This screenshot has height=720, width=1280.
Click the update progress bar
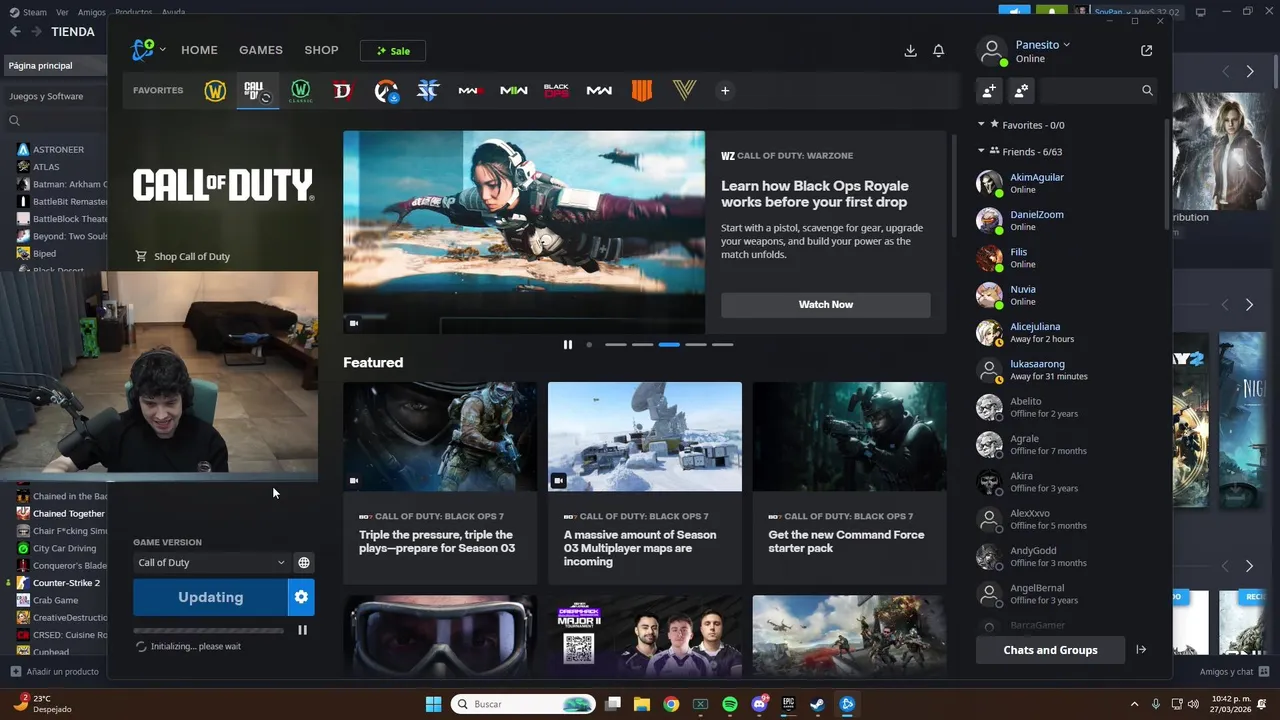click(x=208, y=630)
